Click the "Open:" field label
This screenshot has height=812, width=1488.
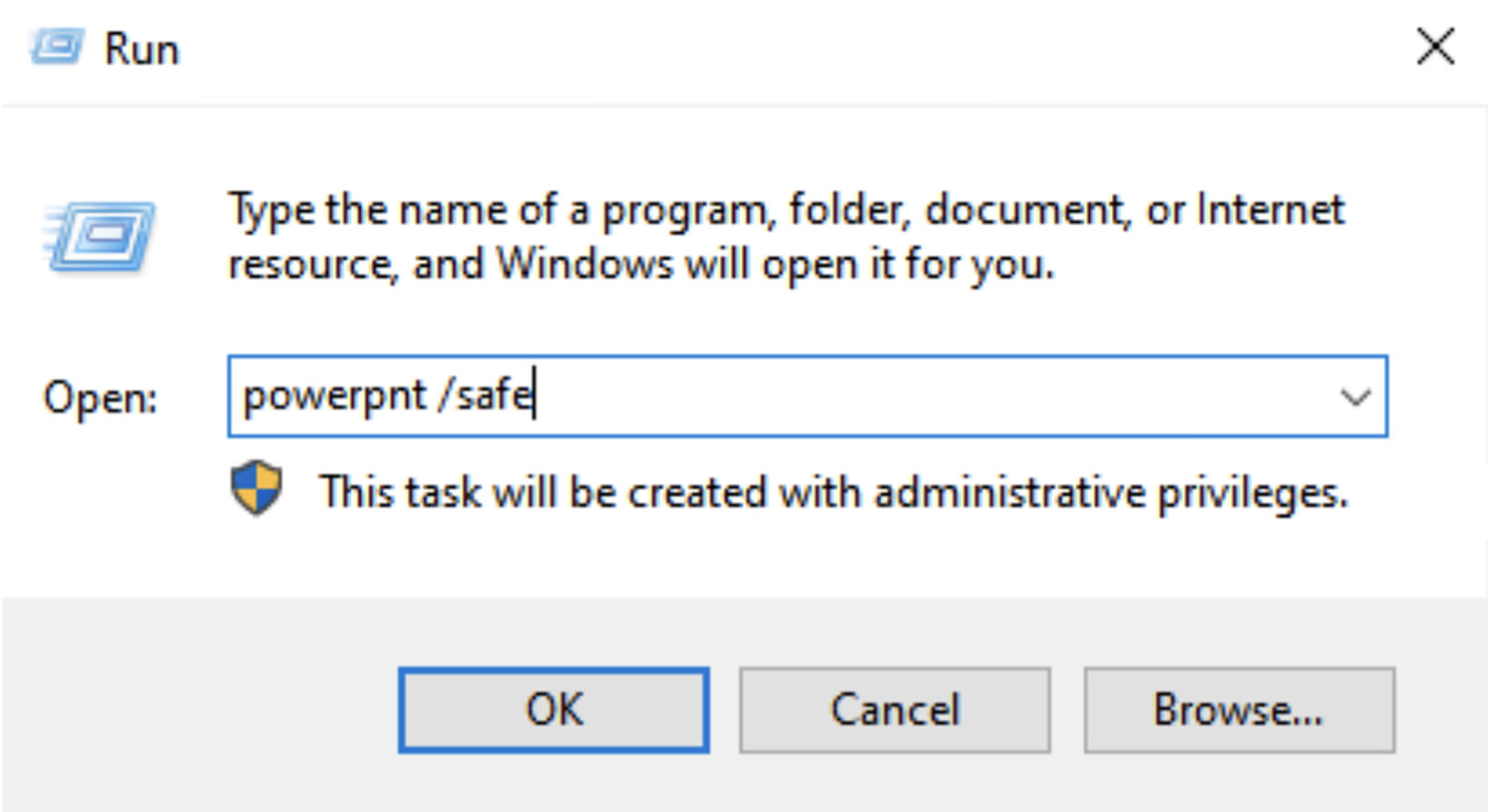tap(100, 399)
